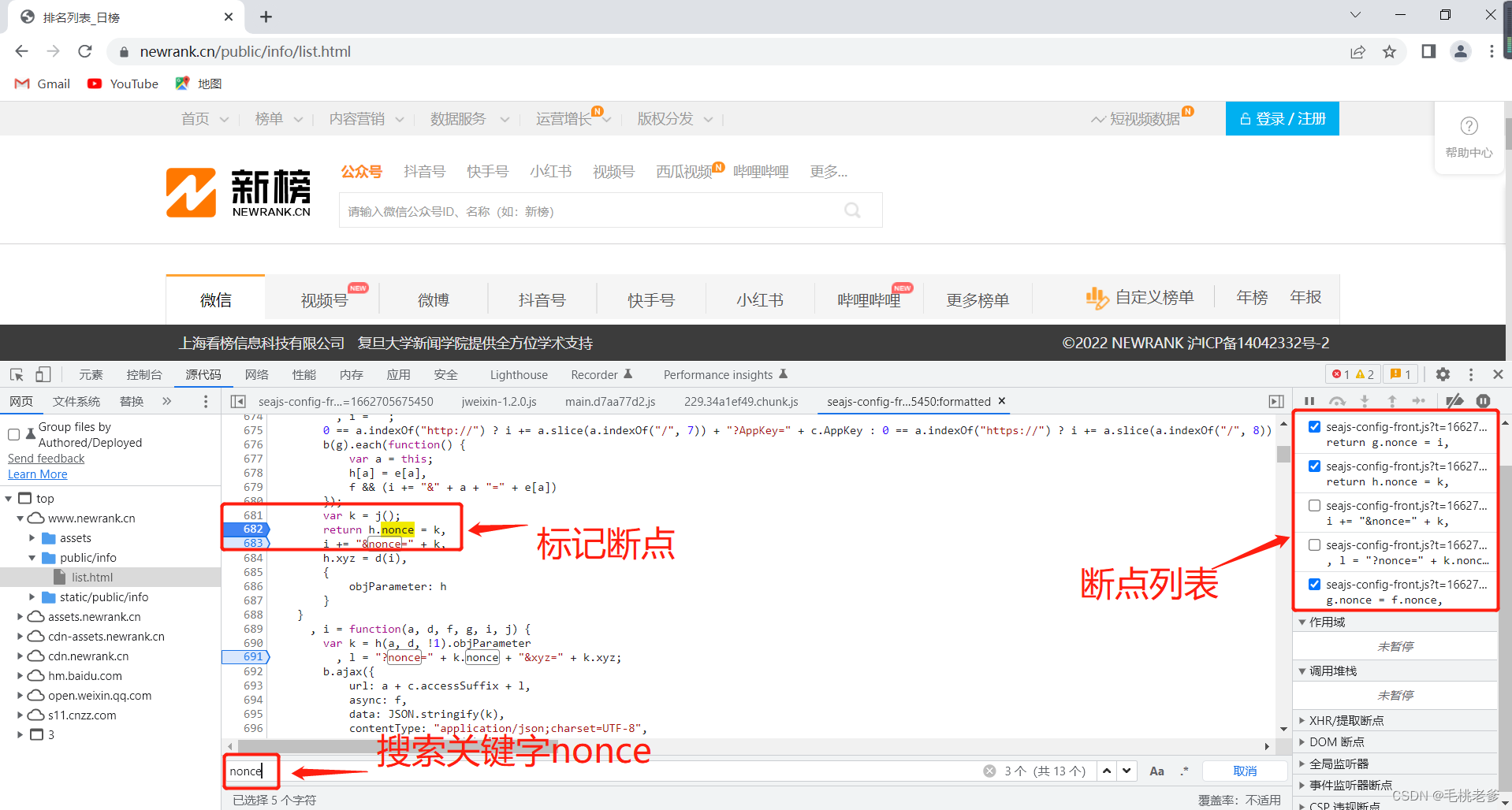This screenshot has width=1512, height=810.
Task: Open DevTools settings gear
Action: [1443, 374]
